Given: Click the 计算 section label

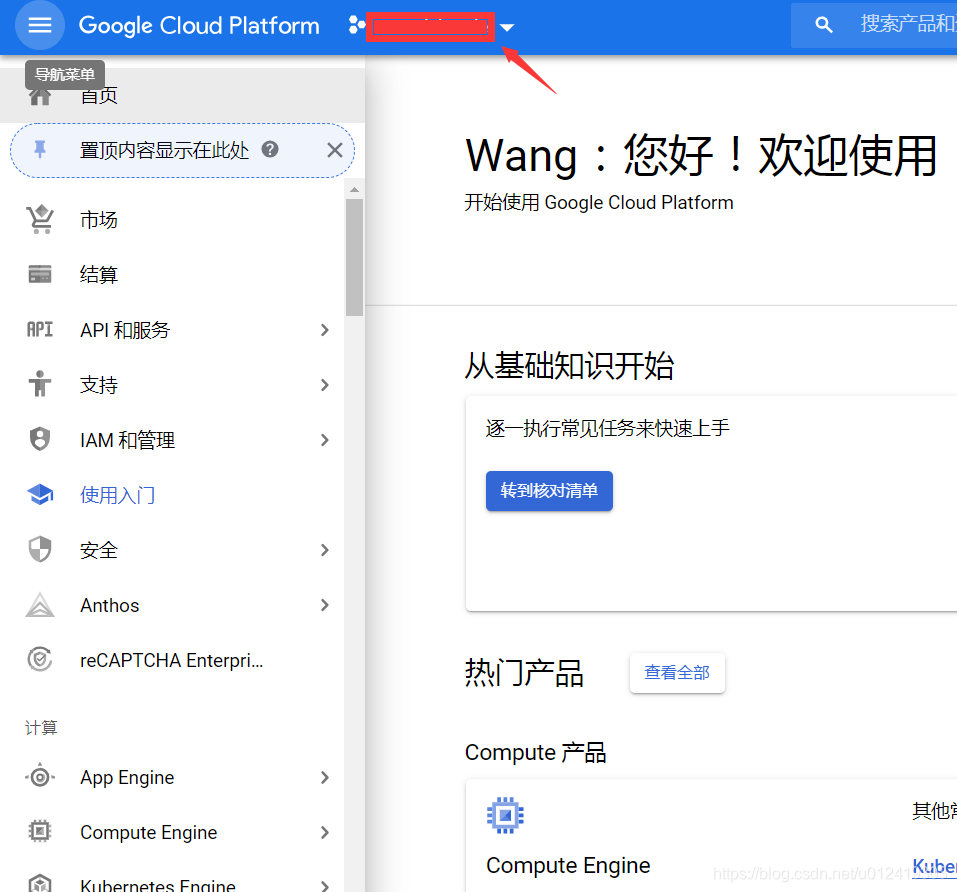Looking at the screenshot, I should tap(42, 727).
